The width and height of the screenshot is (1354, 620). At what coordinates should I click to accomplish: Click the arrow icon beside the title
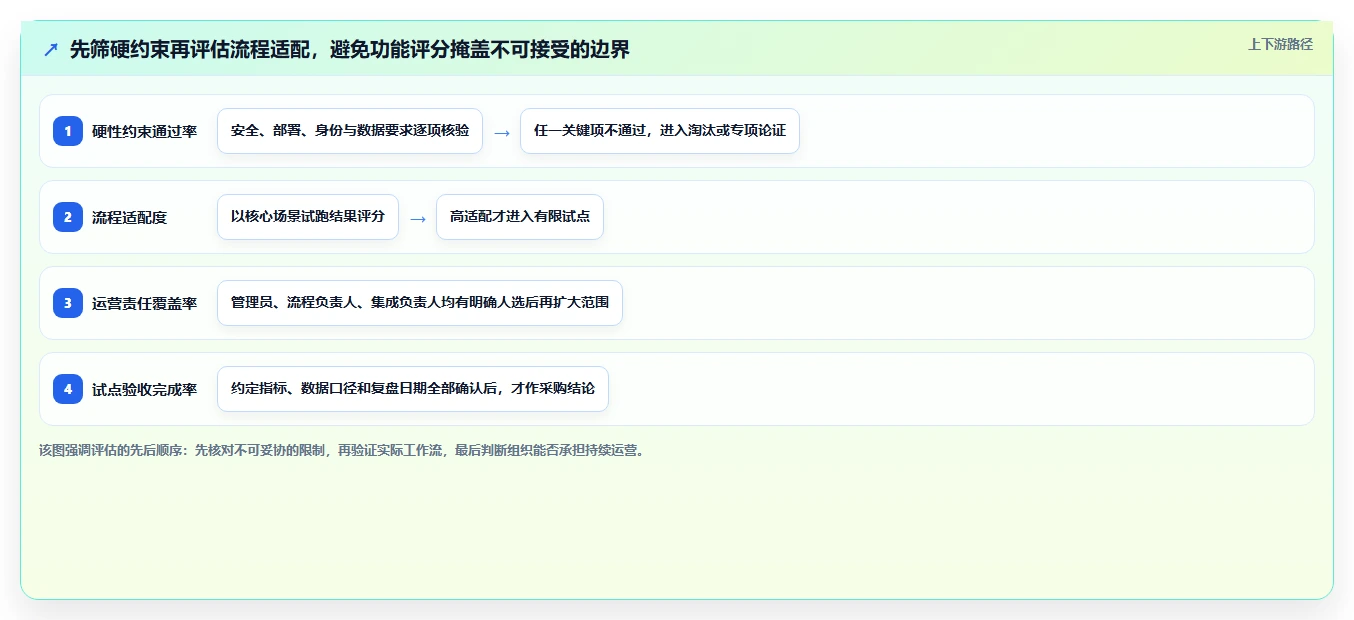[x=51, y=49]
